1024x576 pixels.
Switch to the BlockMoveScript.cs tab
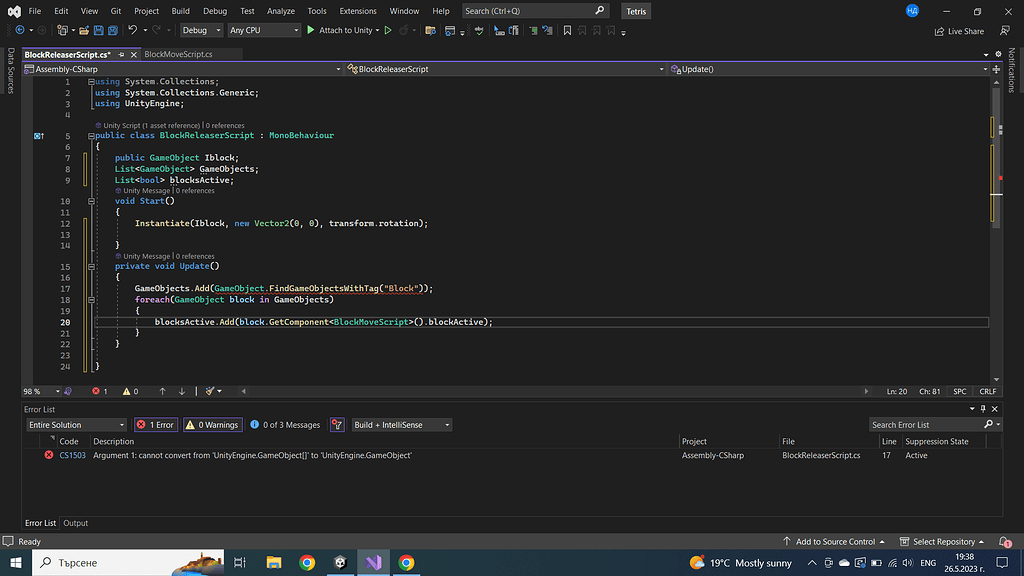179,54
